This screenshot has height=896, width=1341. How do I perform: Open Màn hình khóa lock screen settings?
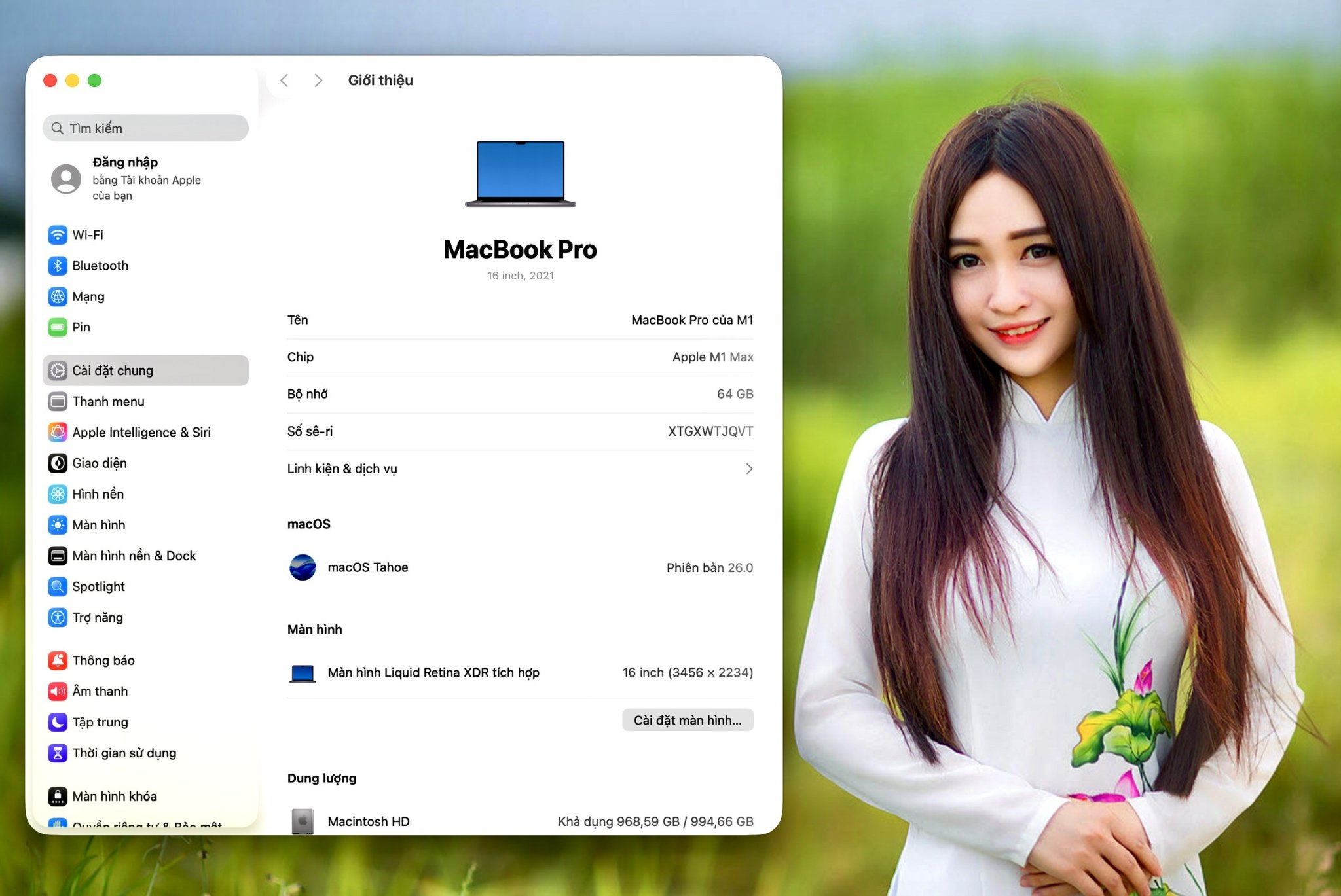tap(115, 797)
